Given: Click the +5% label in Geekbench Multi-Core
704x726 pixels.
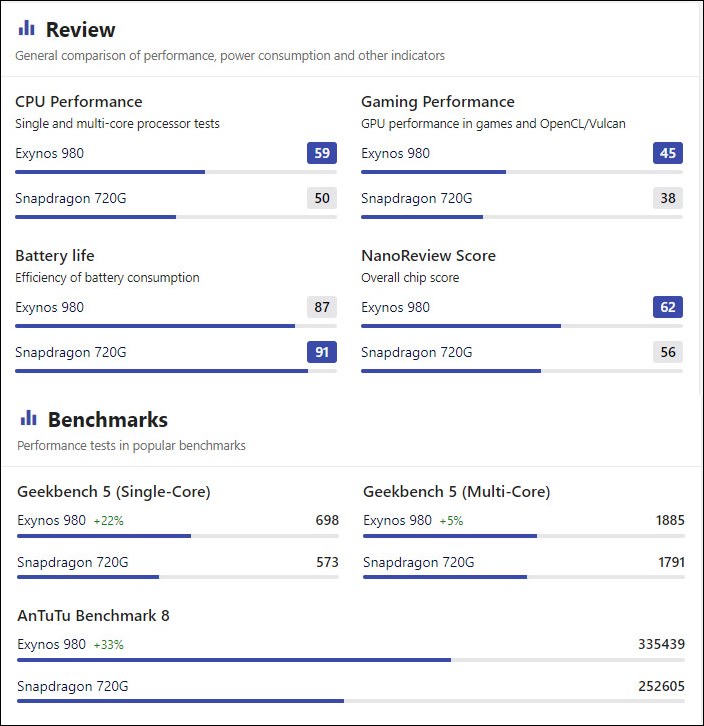Looking at the screenshot, I should point(451,521).
